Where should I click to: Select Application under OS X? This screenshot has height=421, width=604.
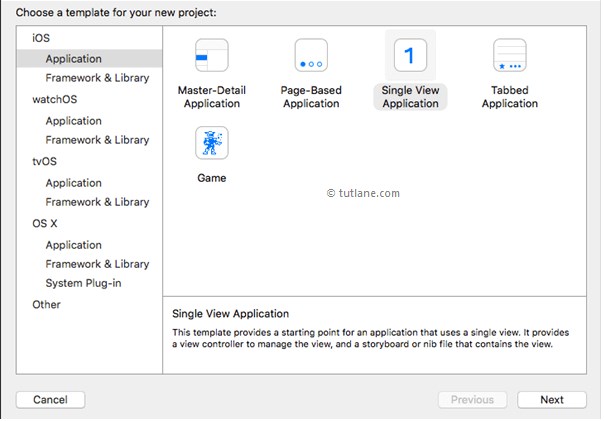pos(73,245)
